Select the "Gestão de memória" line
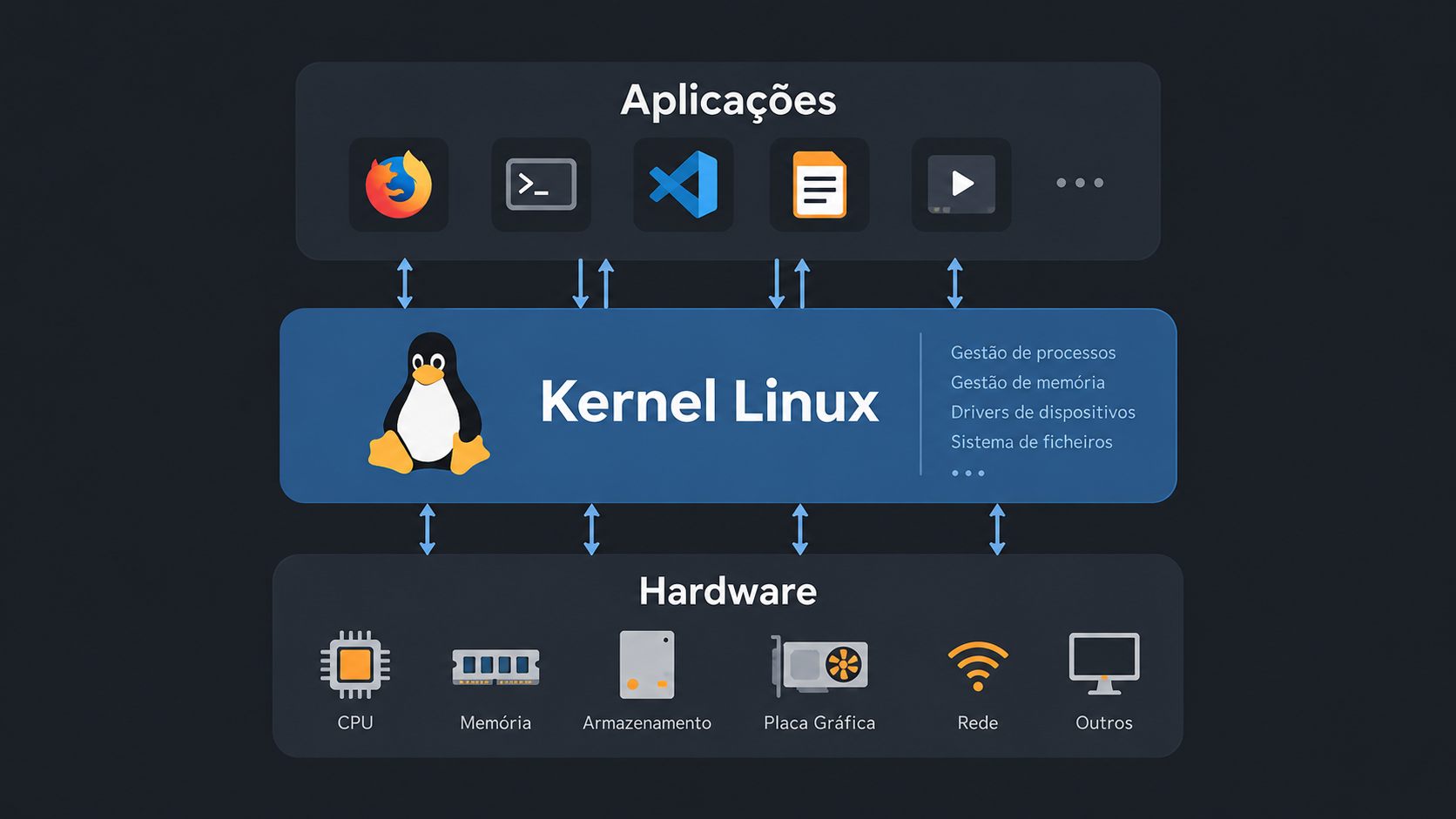This screenshot has height=819, width=1456. tap(1028, 382)
